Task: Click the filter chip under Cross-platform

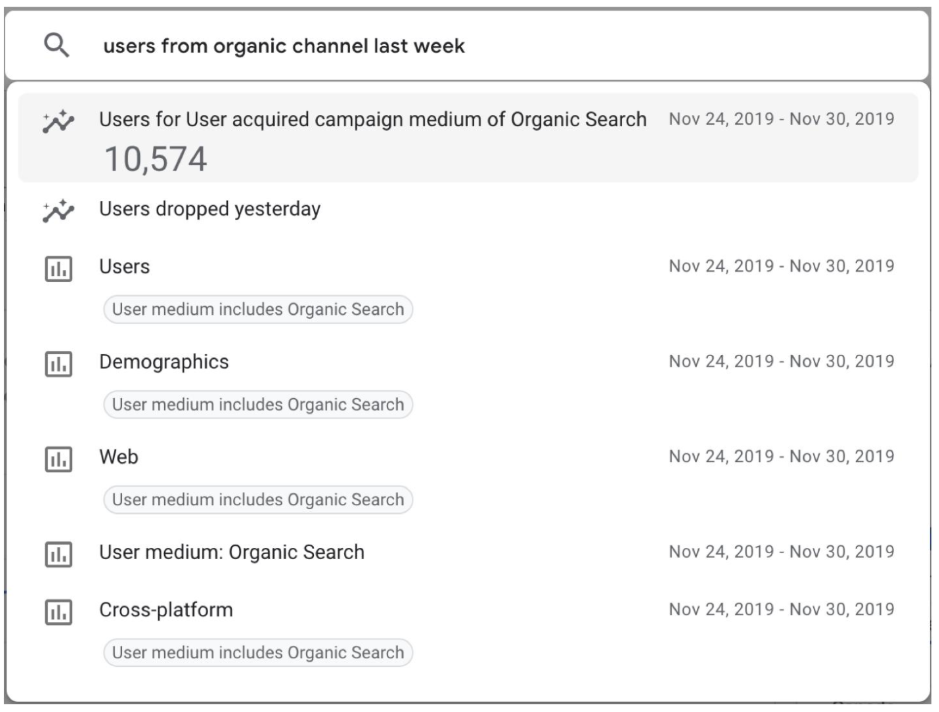Action: point(258,653)
